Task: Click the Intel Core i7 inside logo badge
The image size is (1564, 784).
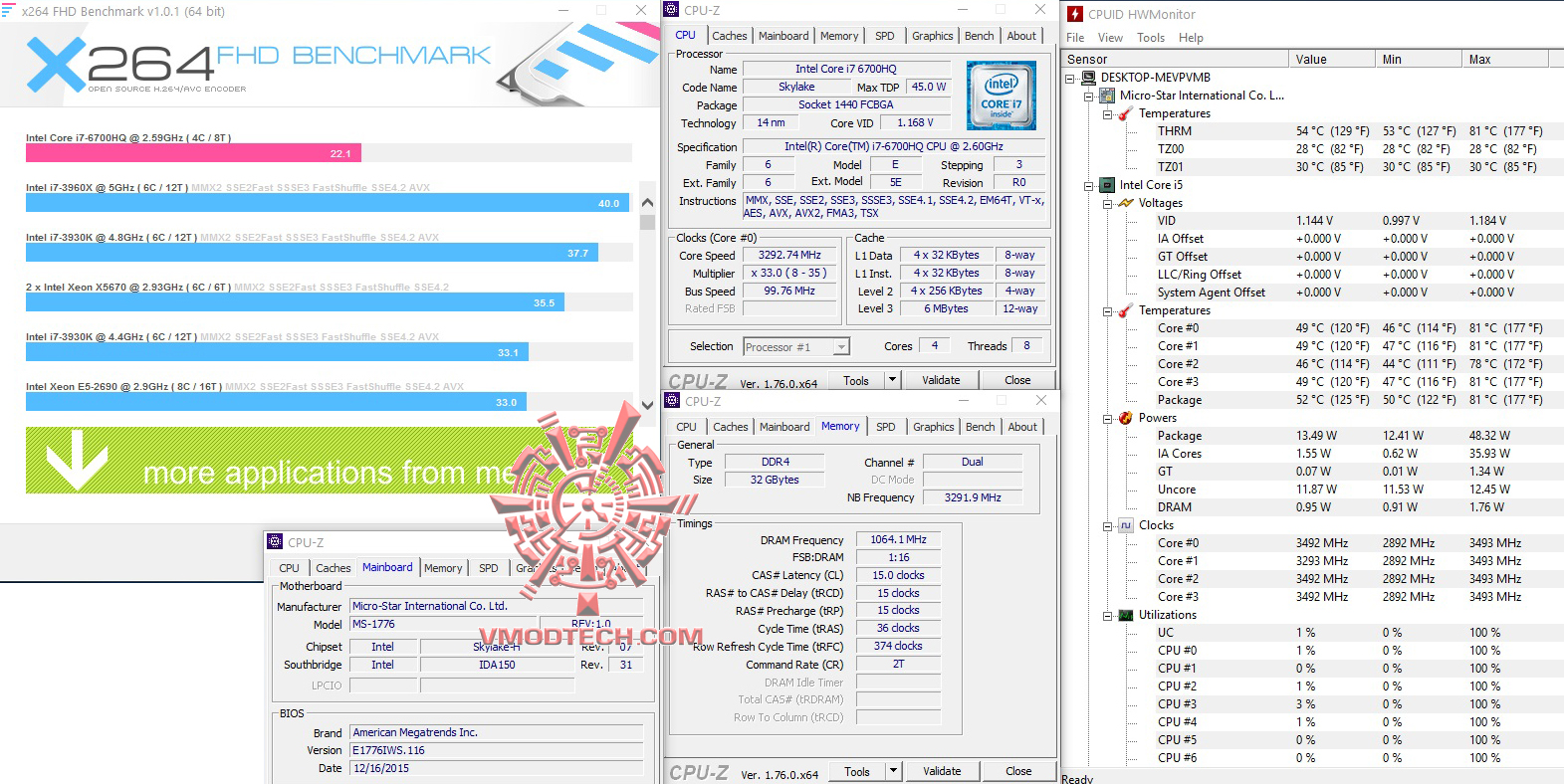Action: point(1002,96)
